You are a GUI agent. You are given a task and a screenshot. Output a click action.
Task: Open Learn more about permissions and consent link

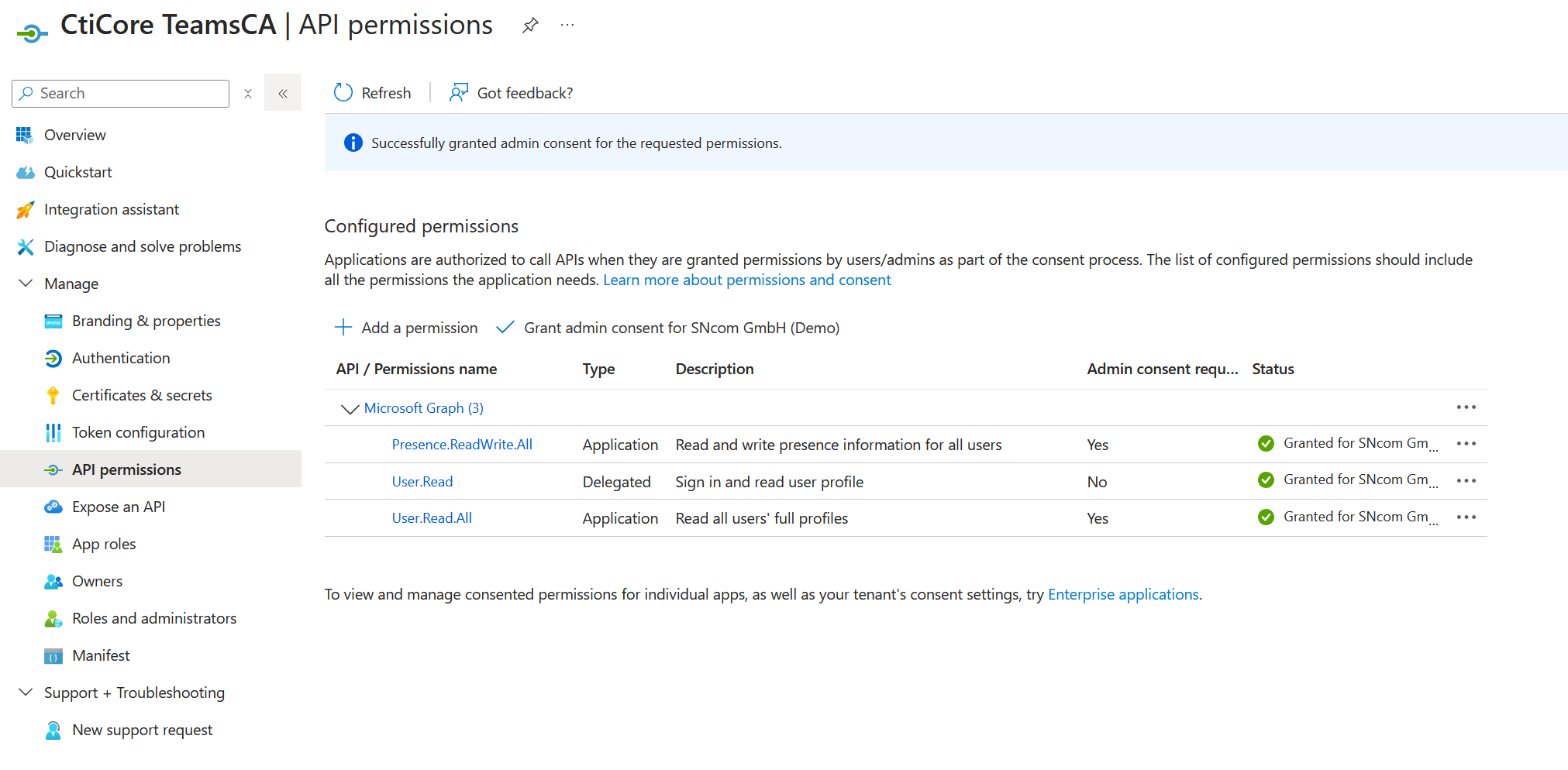[746, 280]
